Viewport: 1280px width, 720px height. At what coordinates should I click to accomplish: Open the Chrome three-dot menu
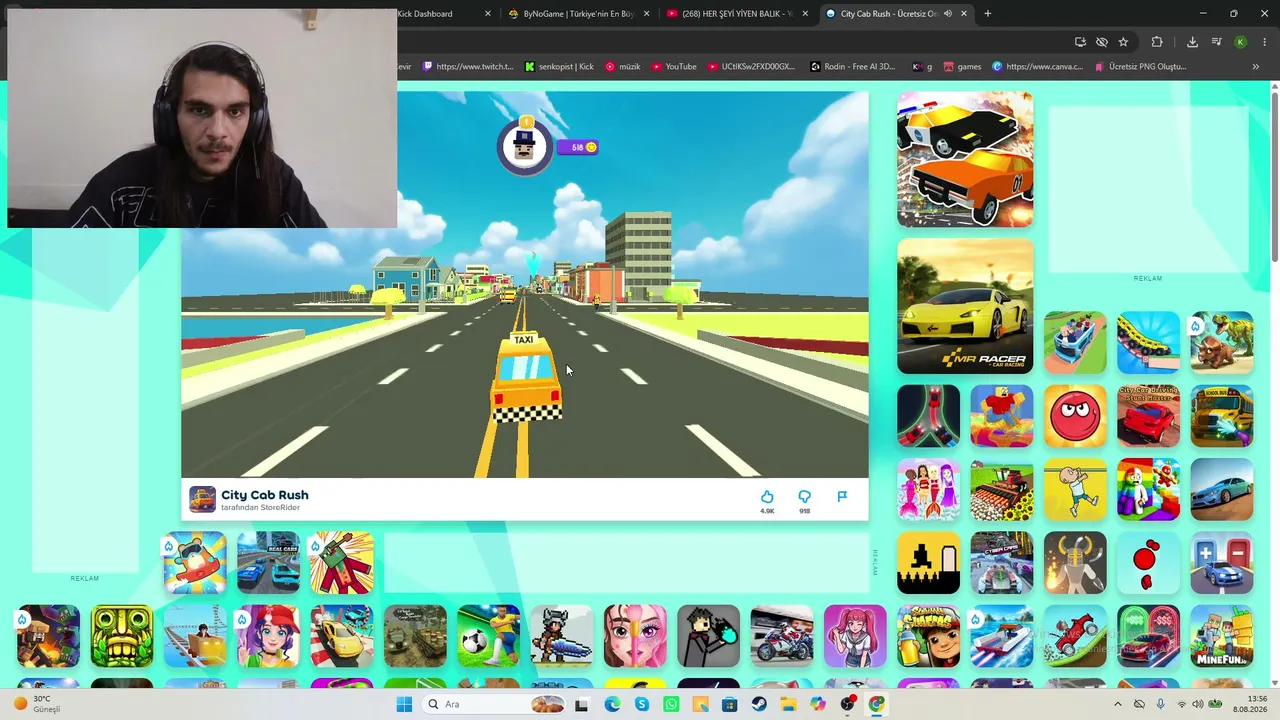coord(1263,42)
